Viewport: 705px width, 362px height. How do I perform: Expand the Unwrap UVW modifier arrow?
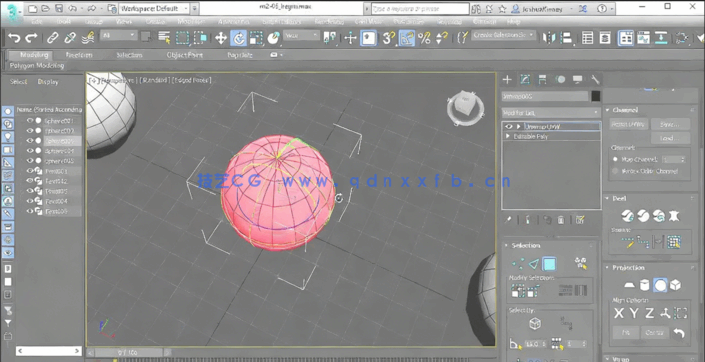(518, 127)
